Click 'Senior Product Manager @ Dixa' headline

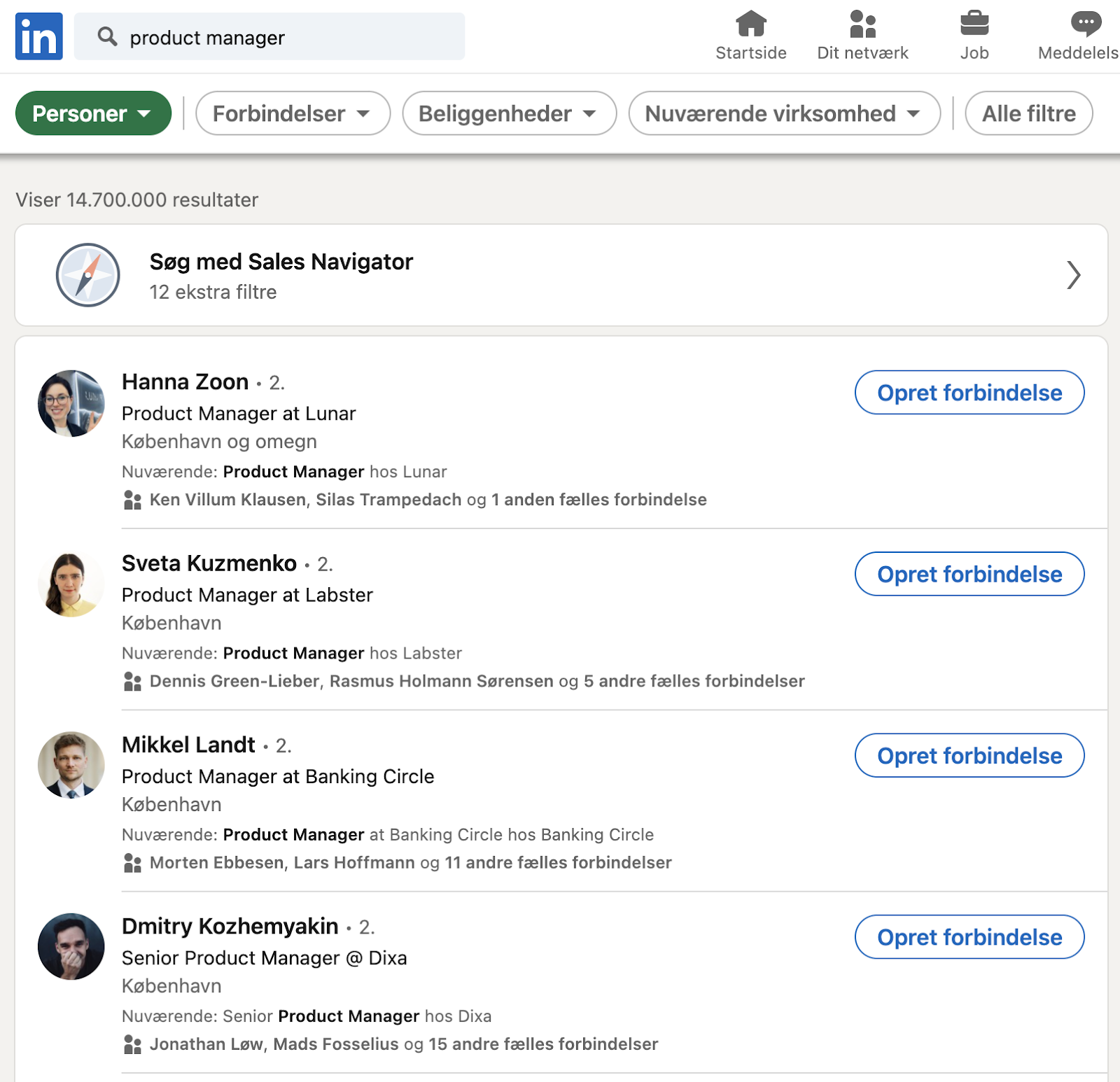[265, 957]
